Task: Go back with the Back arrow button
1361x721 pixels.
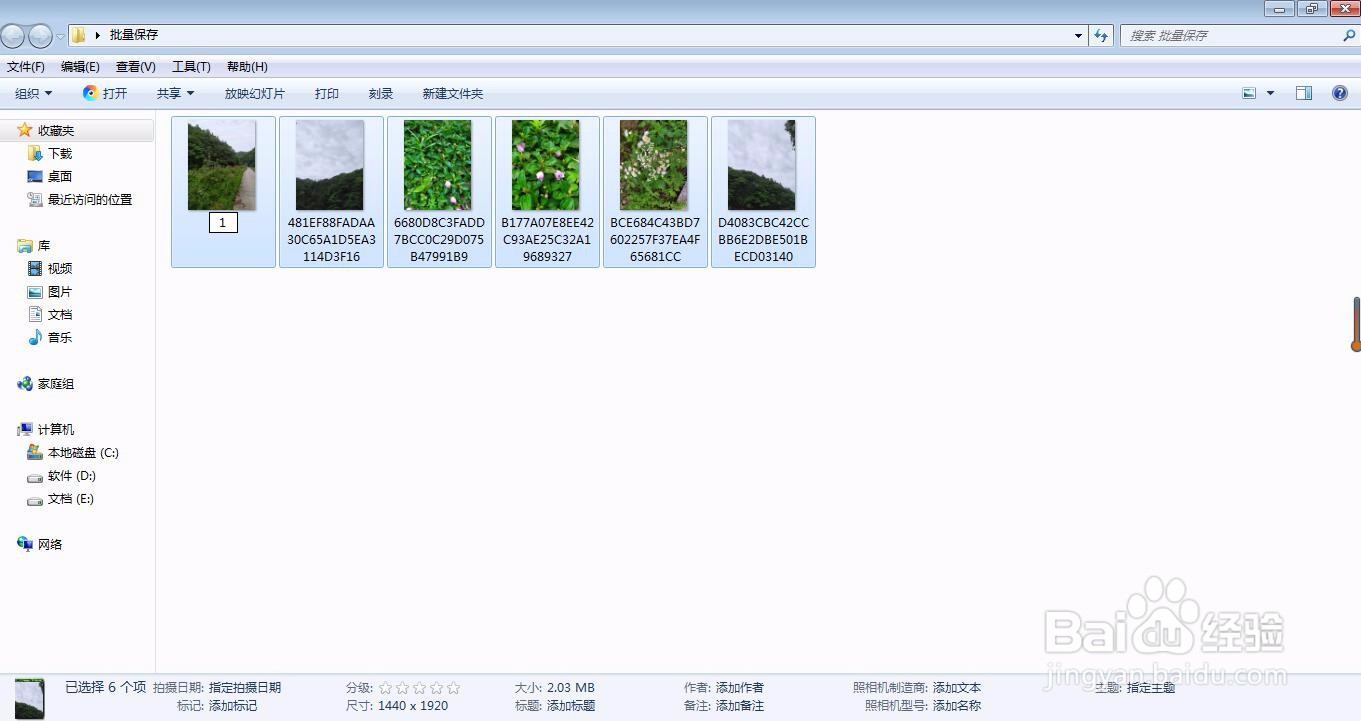Action: pyautogui.click(x=12, y=36)
